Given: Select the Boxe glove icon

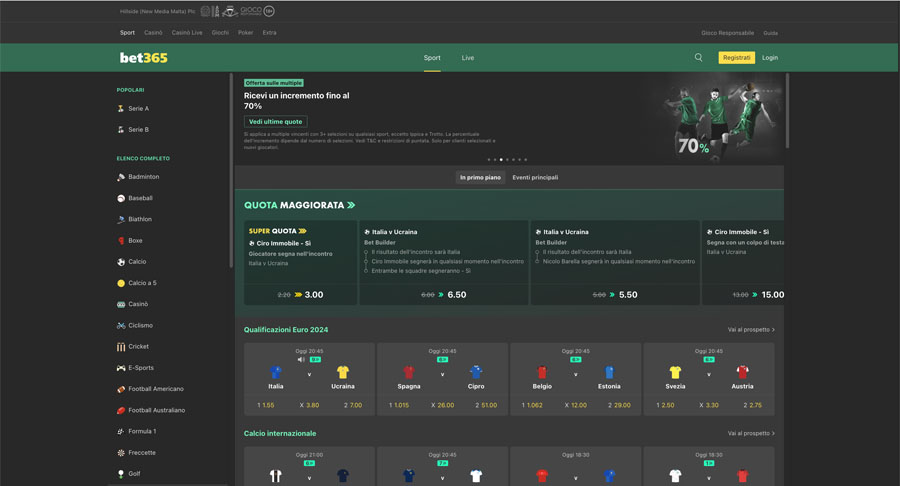Looking at the screenshot, I should (x=121, y=240).
